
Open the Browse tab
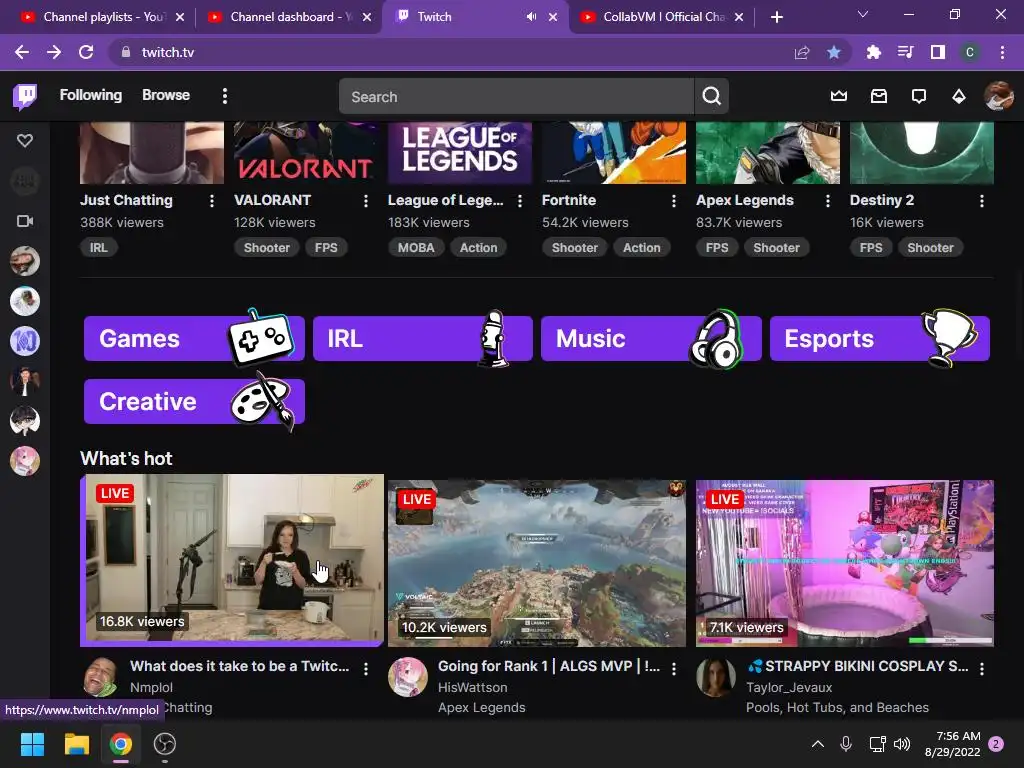(166, 95)
